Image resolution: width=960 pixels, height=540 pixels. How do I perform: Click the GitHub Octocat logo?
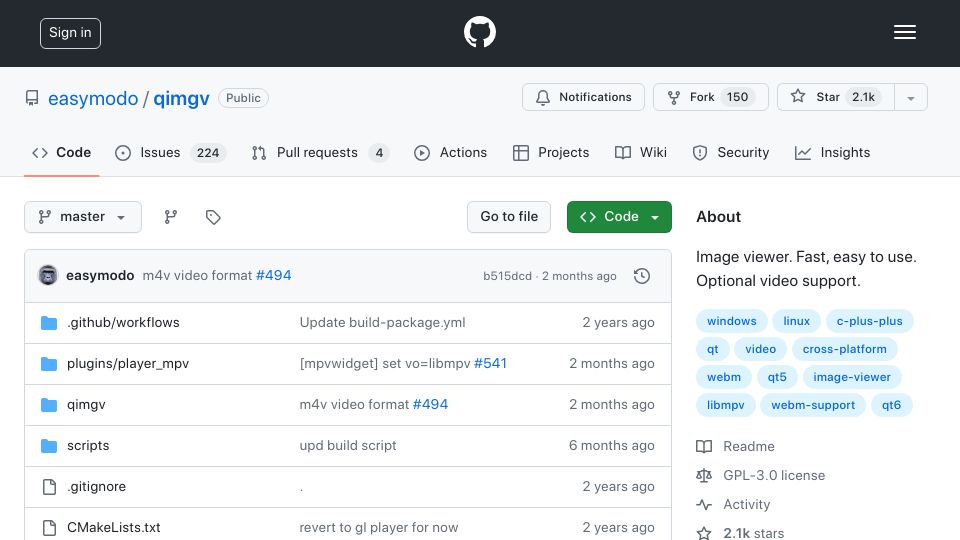click(479, 32)
